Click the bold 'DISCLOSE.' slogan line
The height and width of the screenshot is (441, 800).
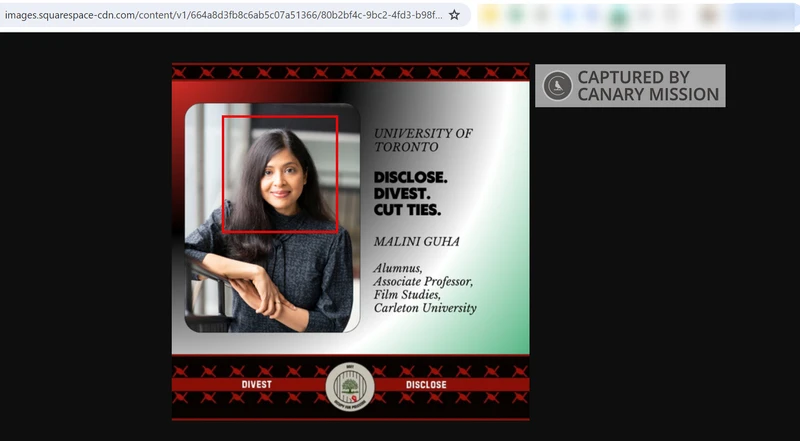pyautogui.click(x=410, y=178)
